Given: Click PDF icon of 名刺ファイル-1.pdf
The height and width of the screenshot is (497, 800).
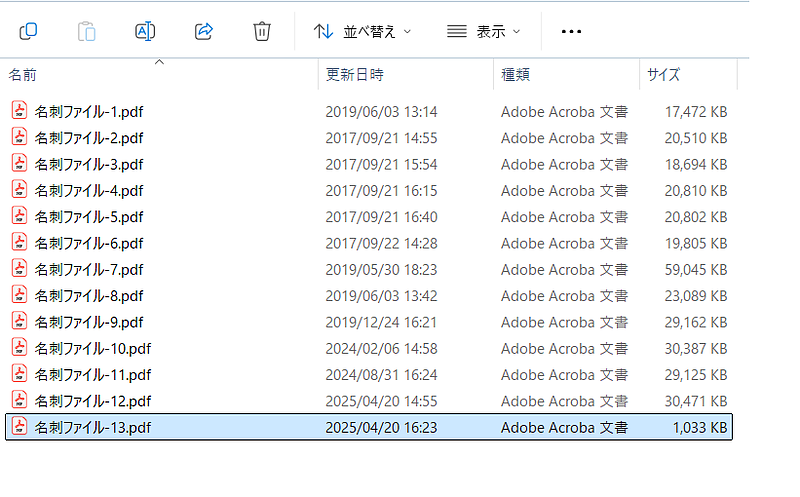Looking at the screenshot, I should [19, 111].
